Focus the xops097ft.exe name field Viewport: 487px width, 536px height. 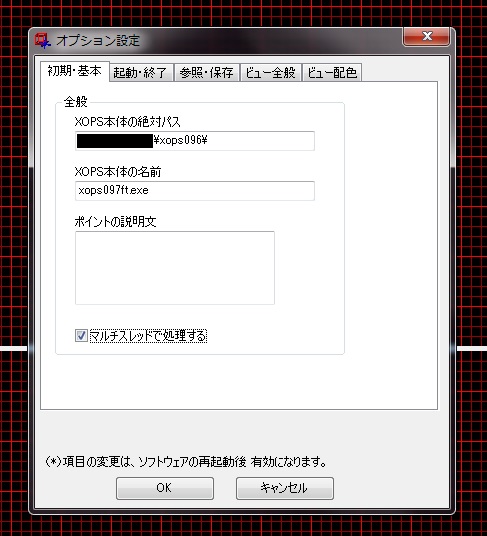pos(195,191)
